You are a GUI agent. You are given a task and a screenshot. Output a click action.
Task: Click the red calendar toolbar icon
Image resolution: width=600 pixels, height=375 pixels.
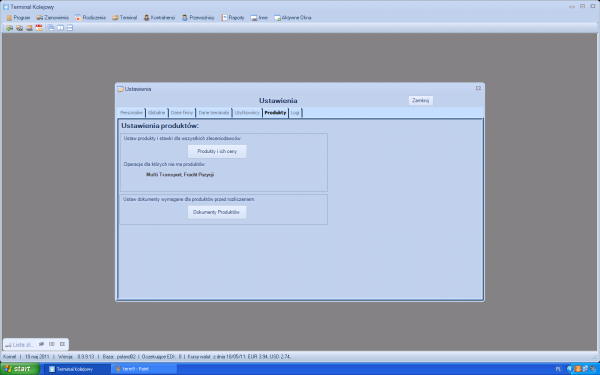click(x=39, y=28)
